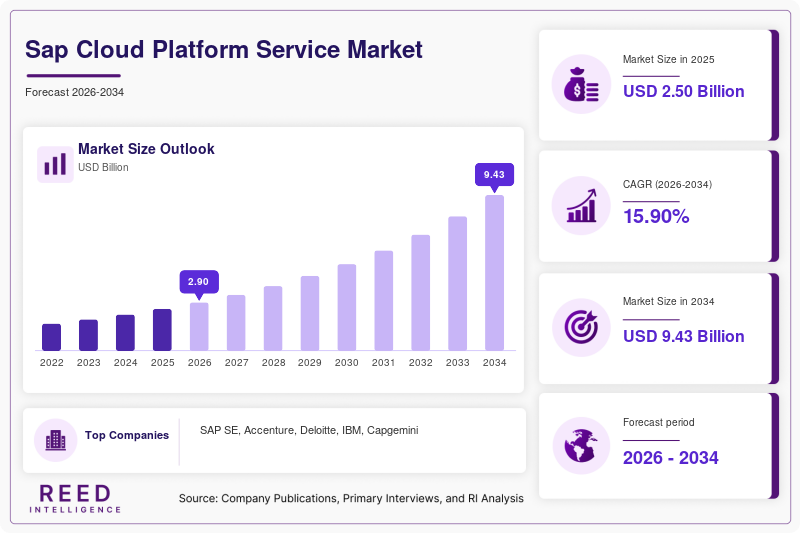Select the 2028 bar in the chart
This screenshot has width=800, height=533.
coord(273,318)
